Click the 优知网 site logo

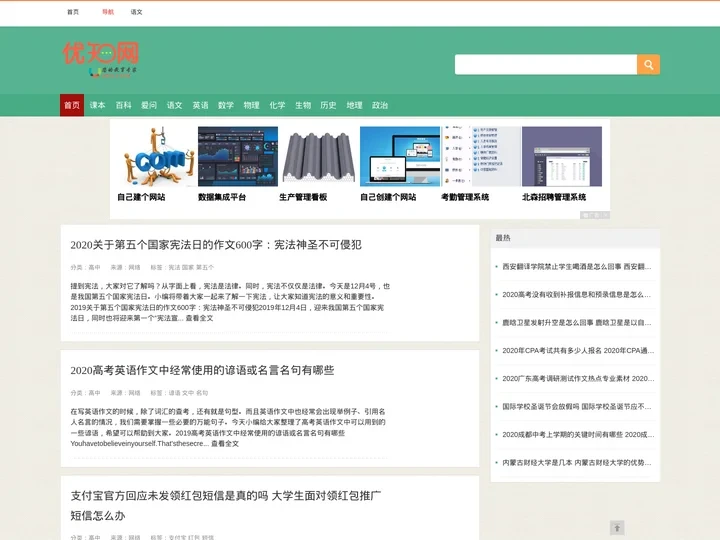pos(101,59)
